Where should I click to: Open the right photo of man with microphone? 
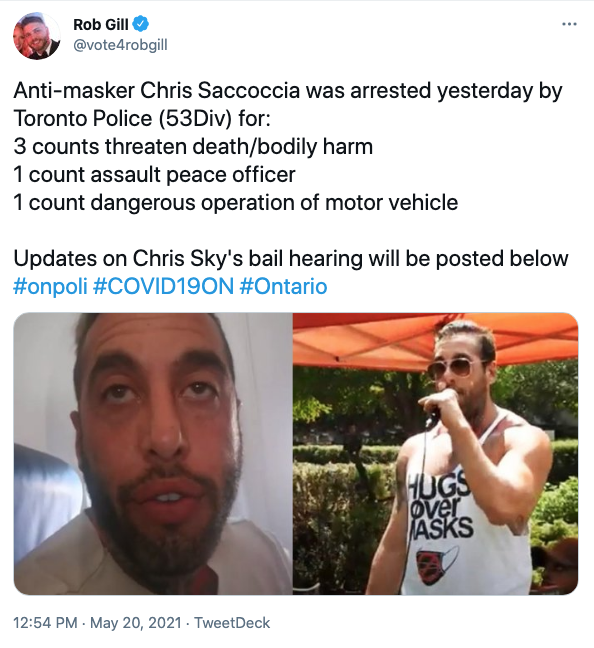(x=436, y=454)
